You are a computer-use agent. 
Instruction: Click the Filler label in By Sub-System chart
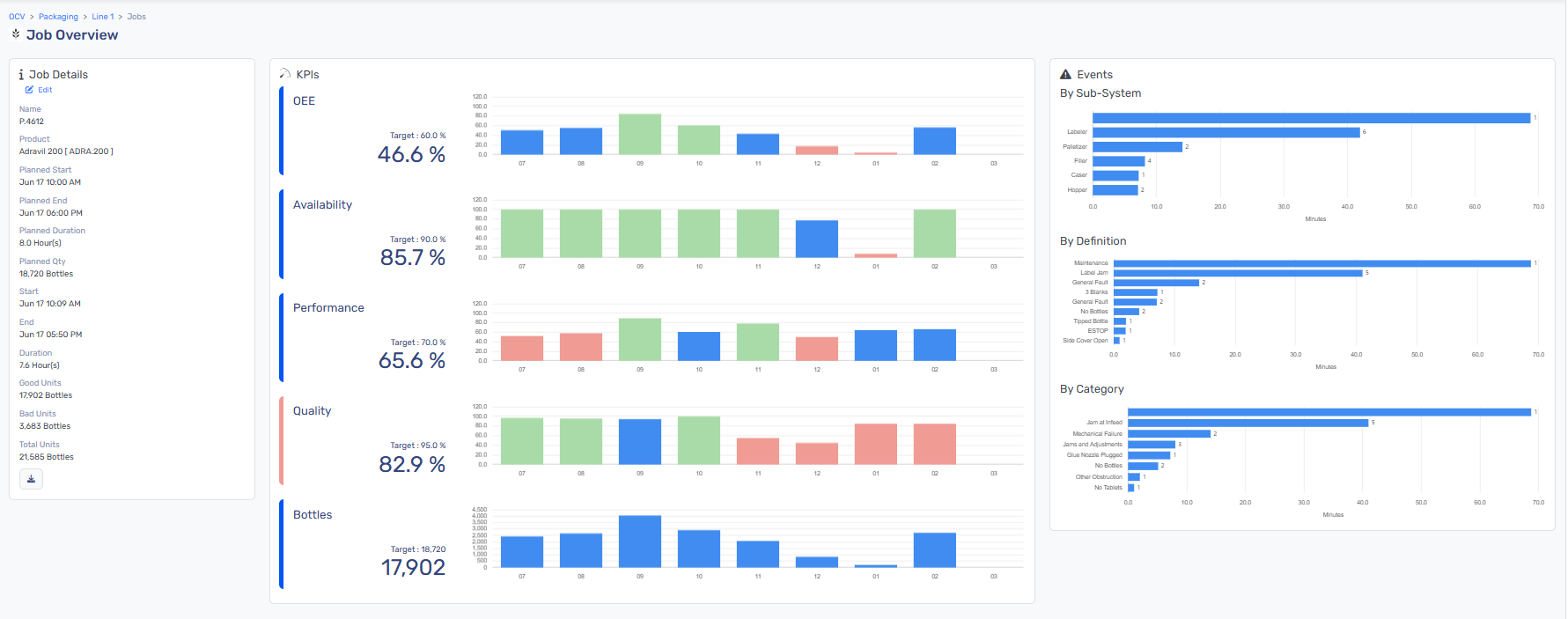click(1080, 161)
